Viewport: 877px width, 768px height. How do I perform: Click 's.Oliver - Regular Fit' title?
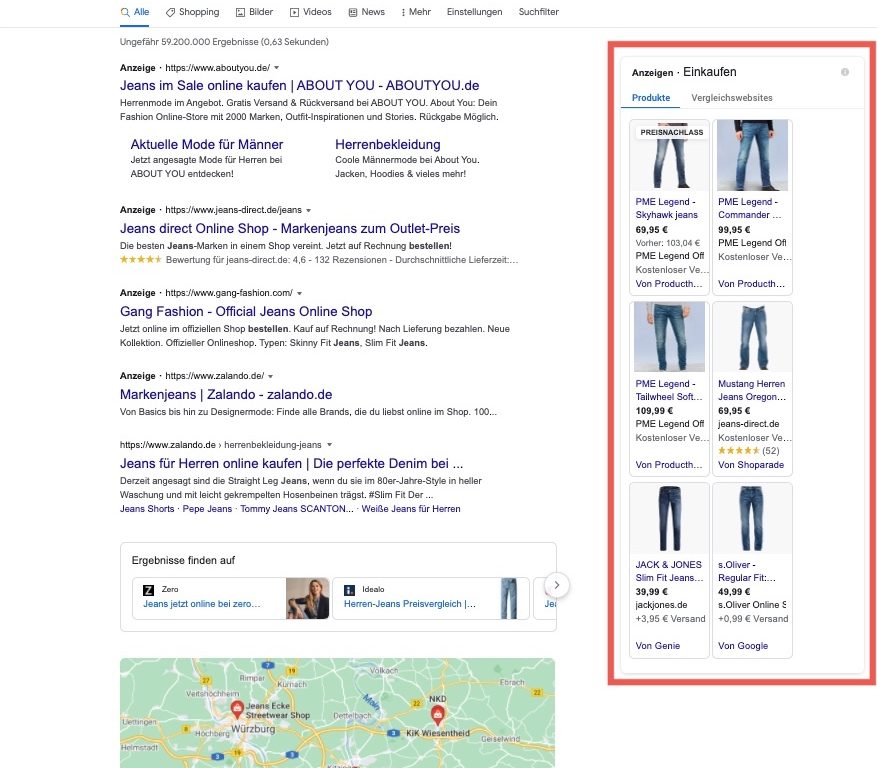coord(747,572)
